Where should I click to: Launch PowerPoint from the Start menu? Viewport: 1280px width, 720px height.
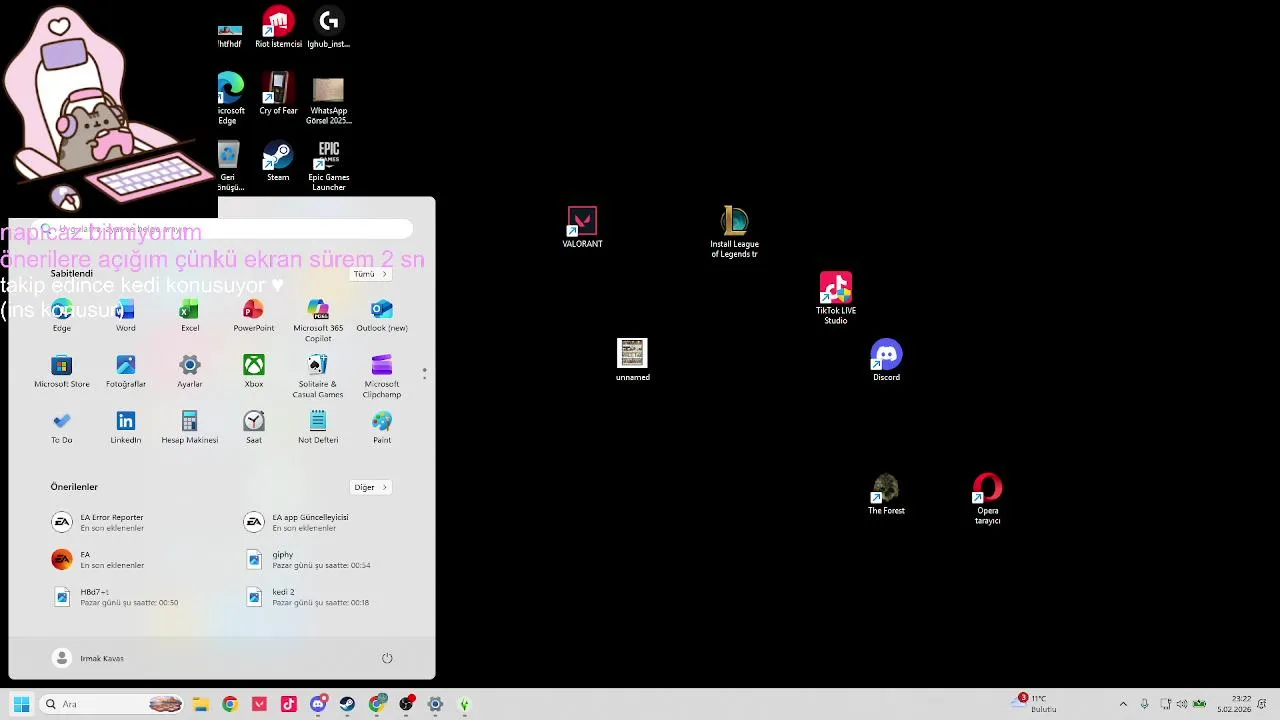tap(254, 315)
